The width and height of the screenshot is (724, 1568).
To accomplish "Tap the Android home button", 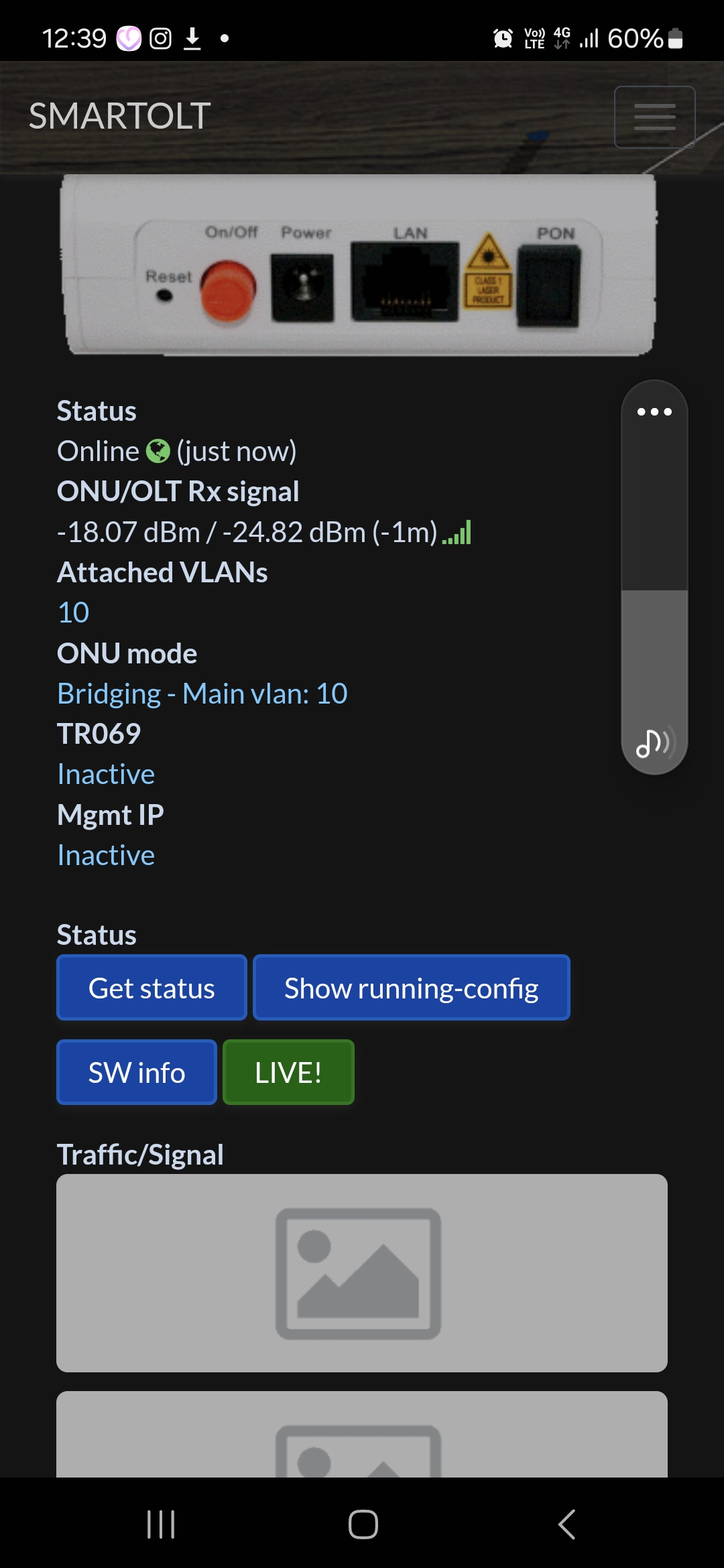I will pos(363,1524).
